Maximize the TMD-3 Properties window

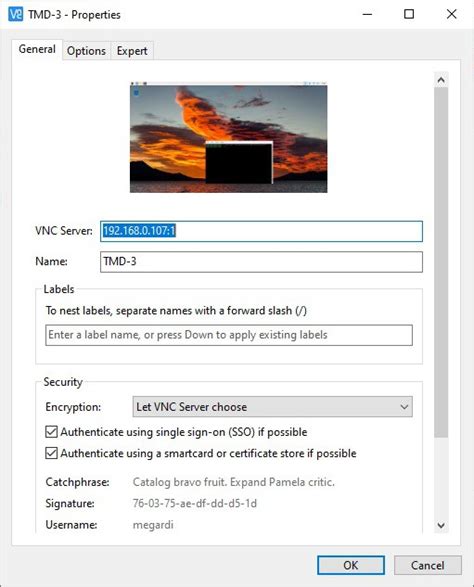(x=409, y=14)
